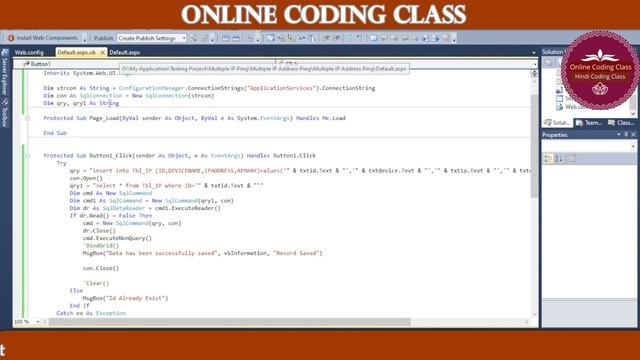Click 'Inherits System.Web.UI' line
Screen dimensions: 640x360
click(x=82, y=73)
